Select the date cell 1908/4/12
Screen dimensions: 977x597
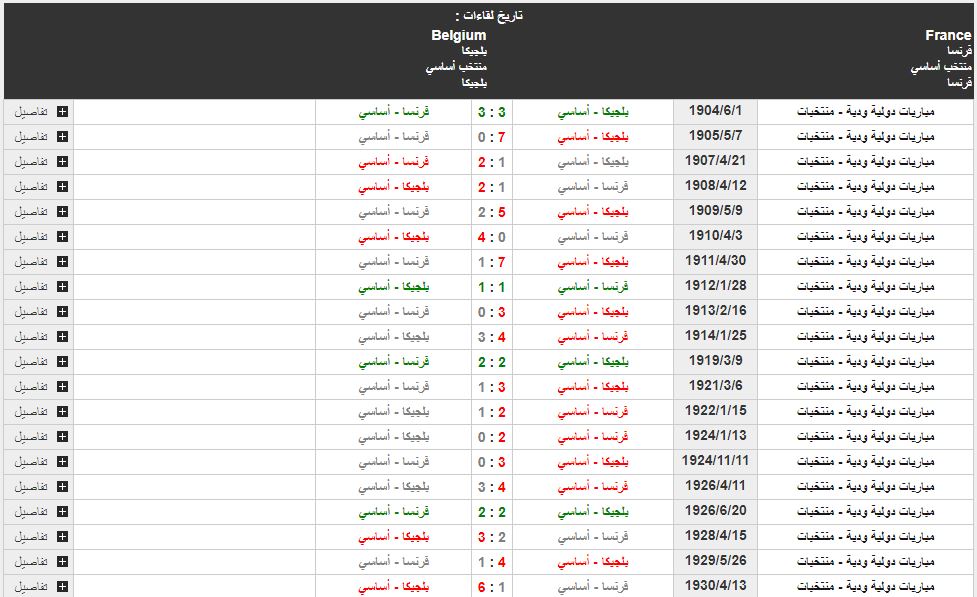point(715,185)
